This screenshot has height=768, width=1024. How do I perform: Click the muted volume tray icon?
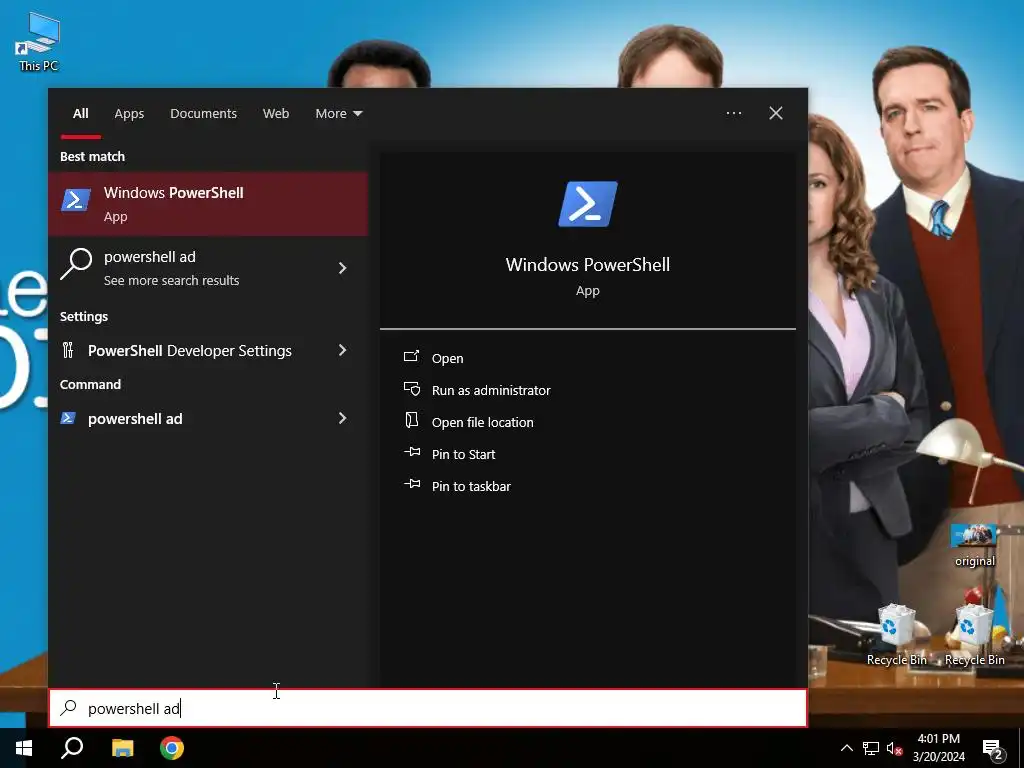pyautogui.click(x=894, y=748)
